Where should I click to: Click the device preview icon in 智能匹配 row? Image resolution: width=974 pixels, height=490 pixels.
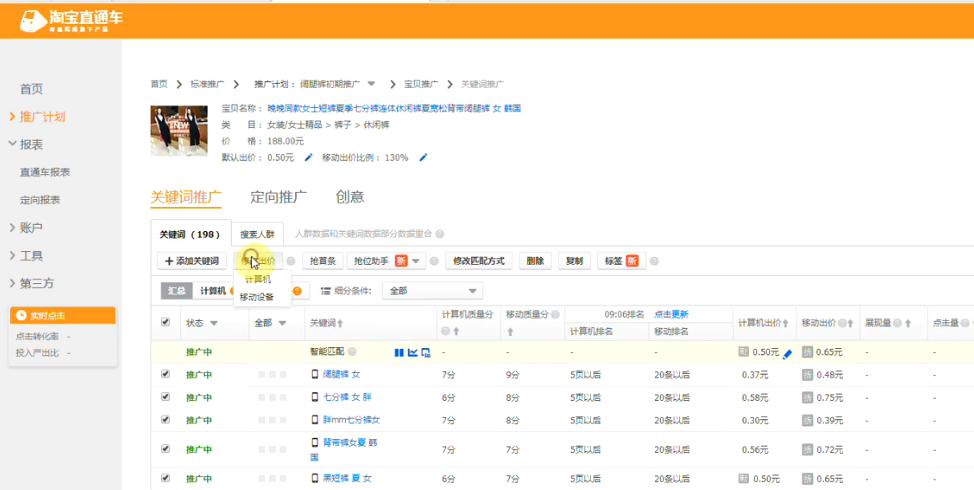426,353
